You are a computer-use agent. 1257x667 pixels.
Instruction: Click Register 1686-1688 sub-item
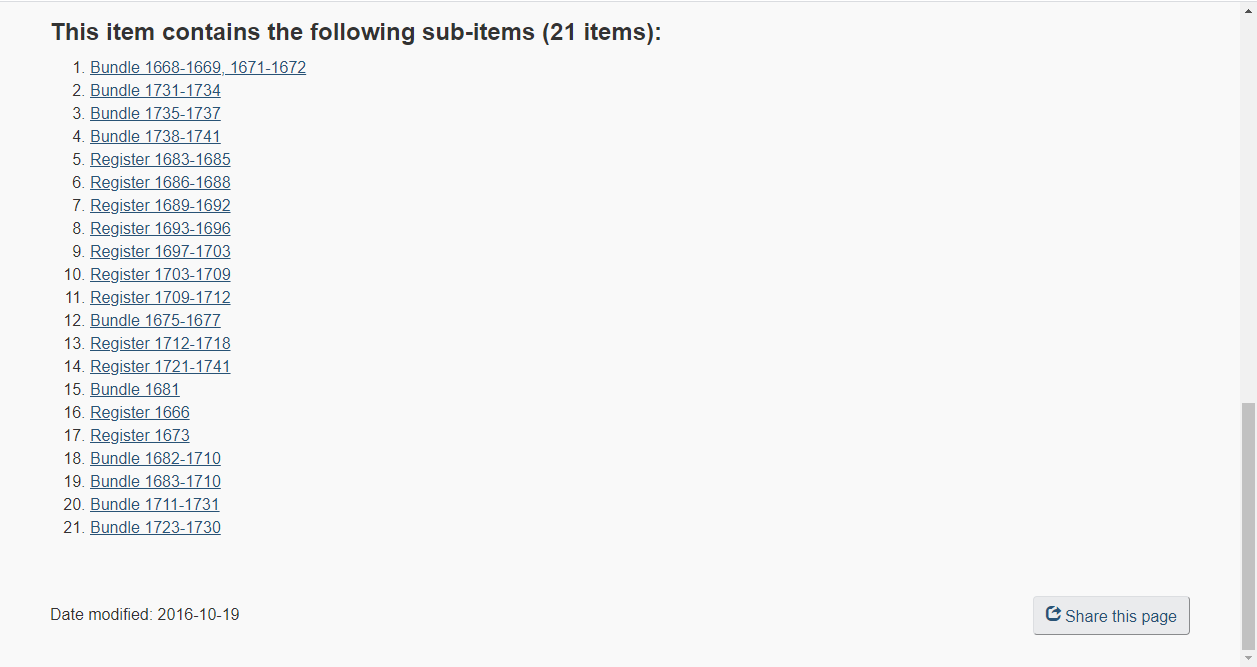(x=160, y=183)
